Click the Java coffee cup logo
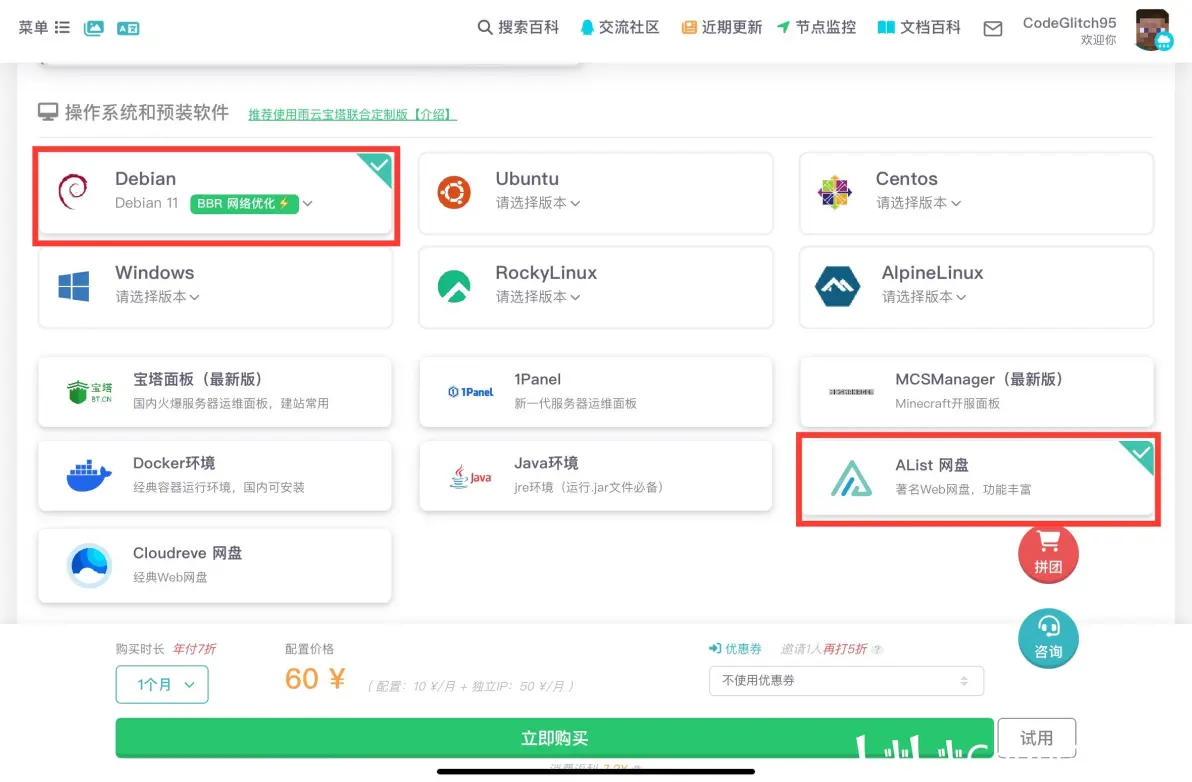Image resolution: width=1192 pixels, height=782 pixels. pyautogui.click(x=471, y=476)
